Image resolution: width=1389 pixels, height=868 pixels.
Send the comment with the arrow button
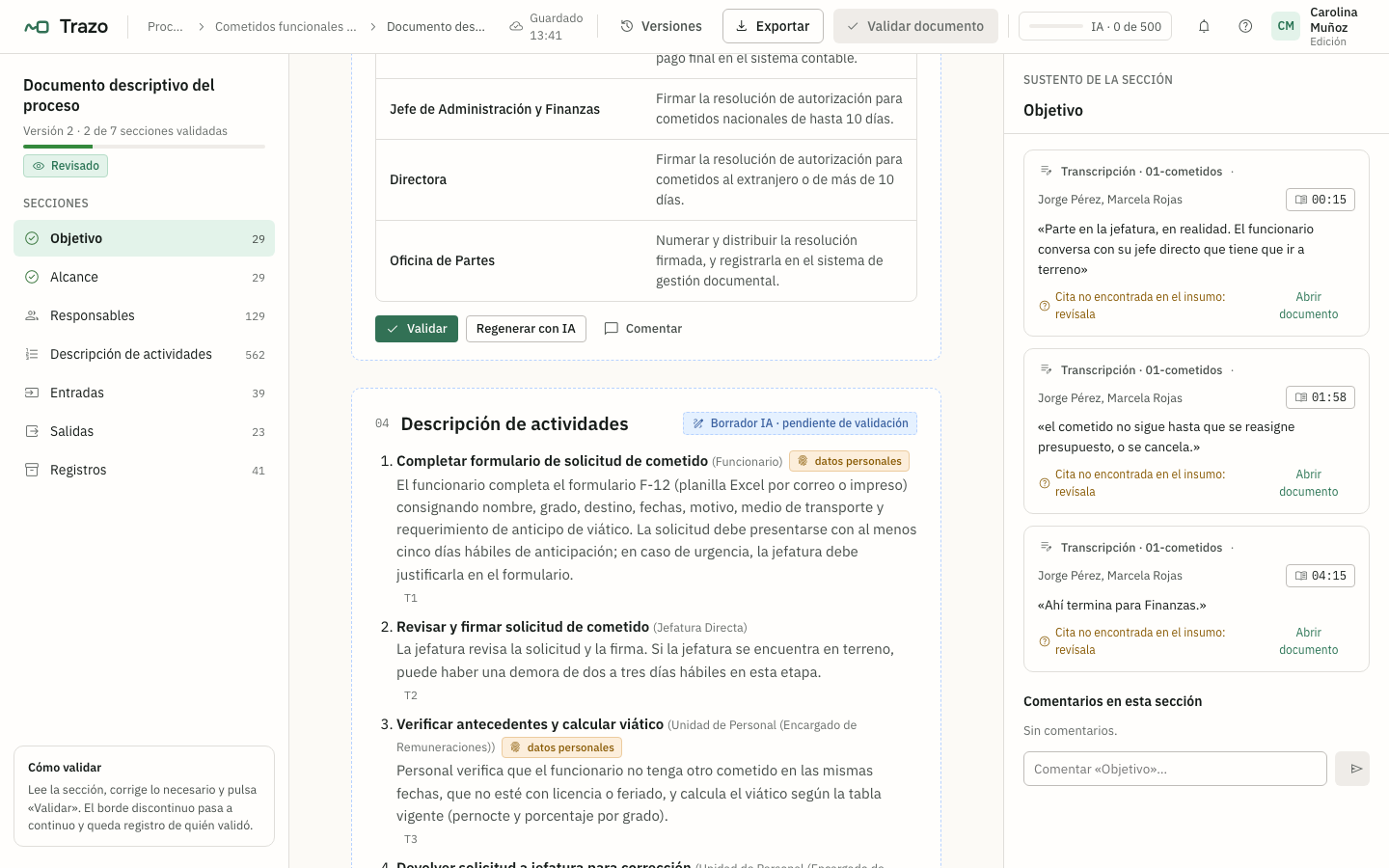[x=1352, y=769]
